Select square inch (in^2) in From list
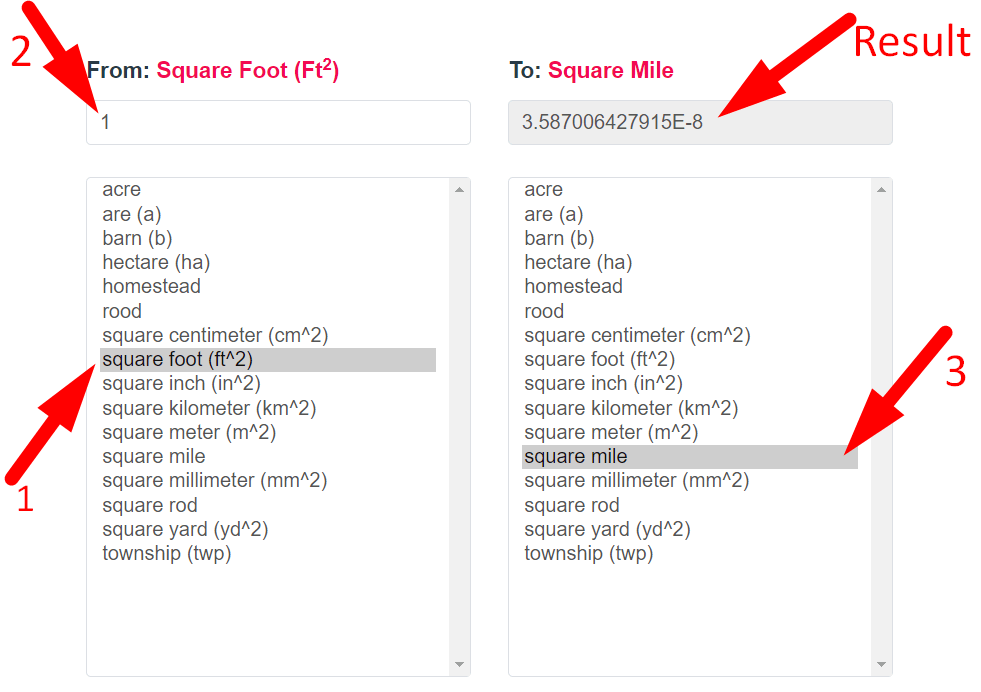The width and height of the screenshot is (981, 692). 180,383
